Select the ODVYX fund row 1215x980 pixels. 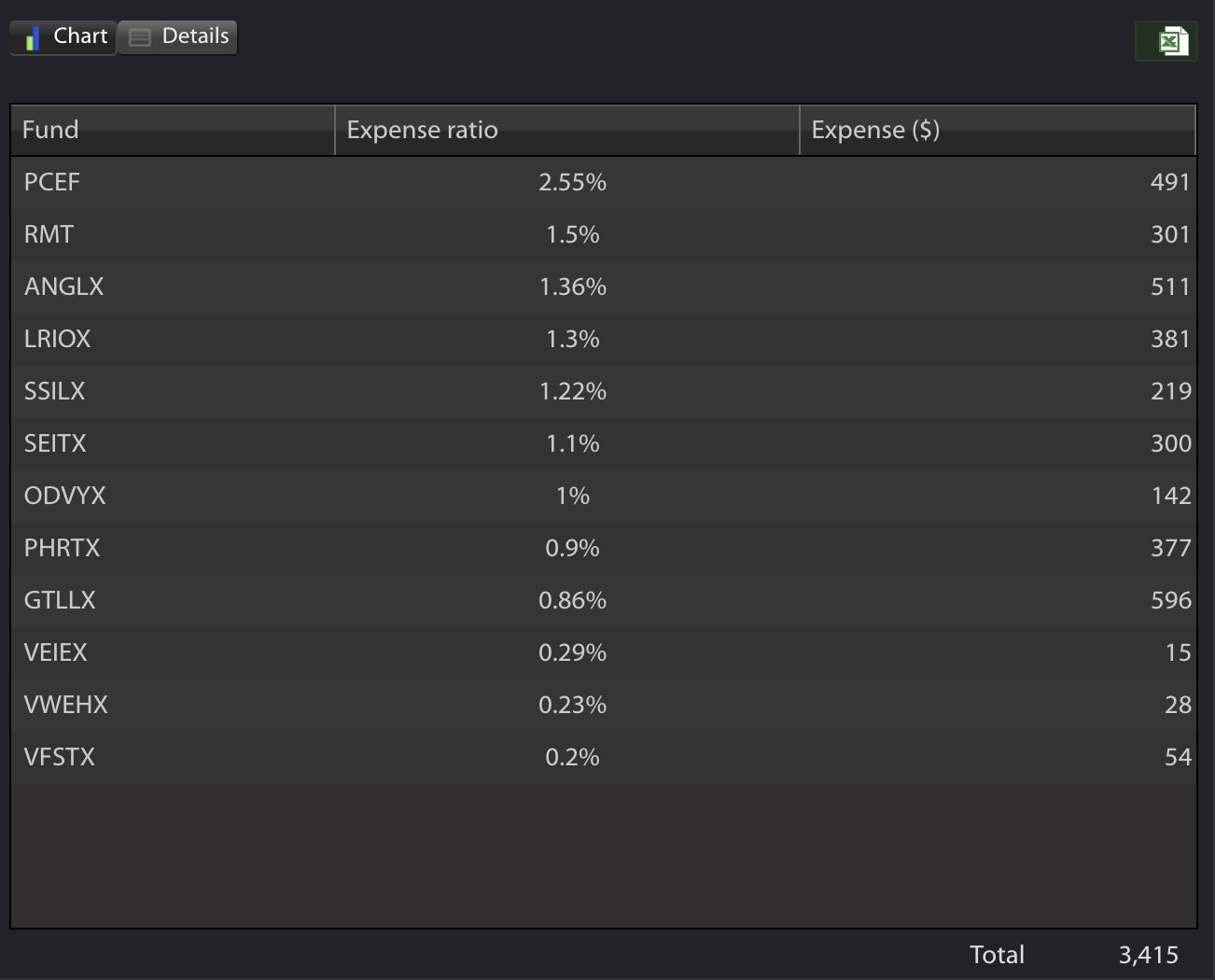604,496
